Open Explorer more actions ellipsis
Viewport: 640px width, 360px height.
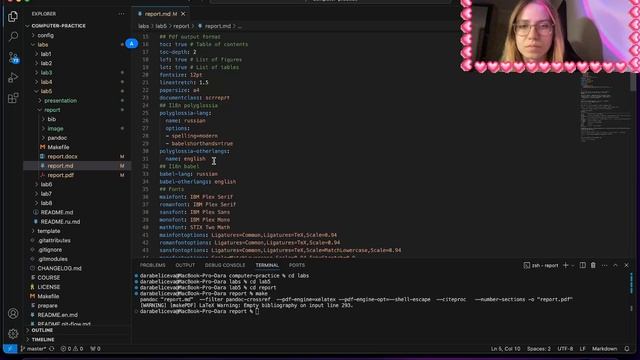click(122, 14)
